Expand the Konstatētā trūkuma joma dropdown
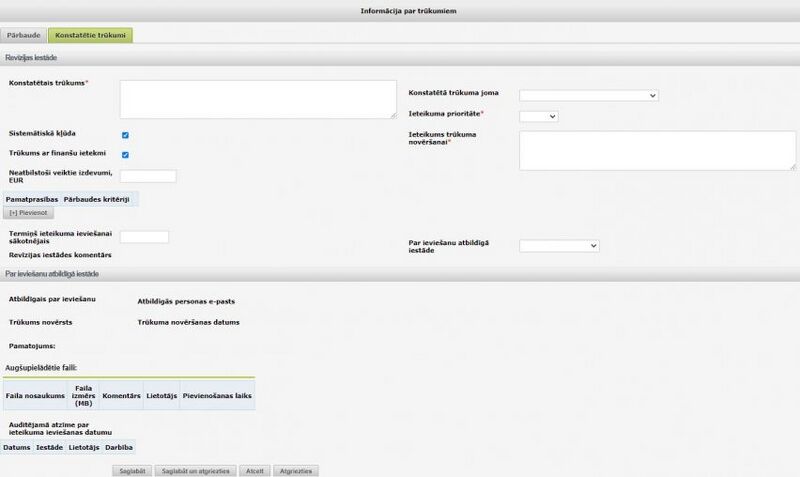 tap(589, 95)
